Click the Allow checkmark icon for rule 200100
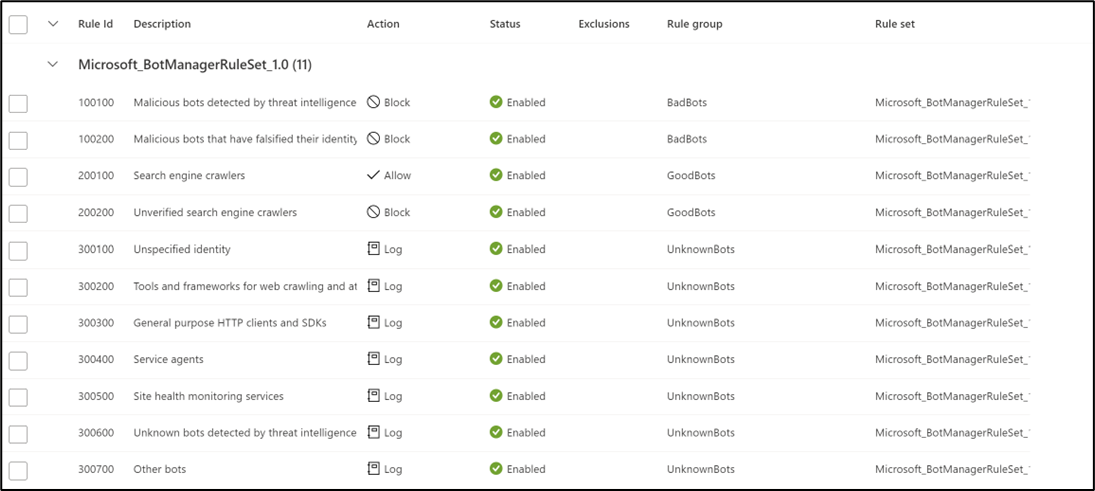The height and width of the screenshot is (491, 1095). pos(374,175)
